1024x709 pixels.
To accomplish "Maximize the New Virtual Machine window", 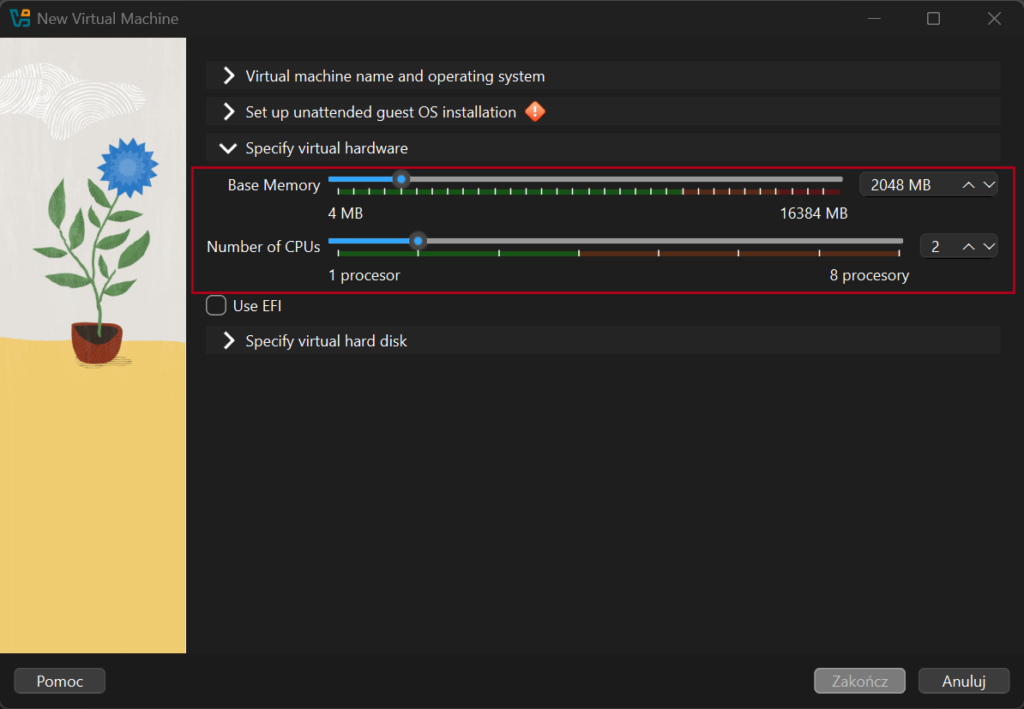I will click(x=933, y=18).
